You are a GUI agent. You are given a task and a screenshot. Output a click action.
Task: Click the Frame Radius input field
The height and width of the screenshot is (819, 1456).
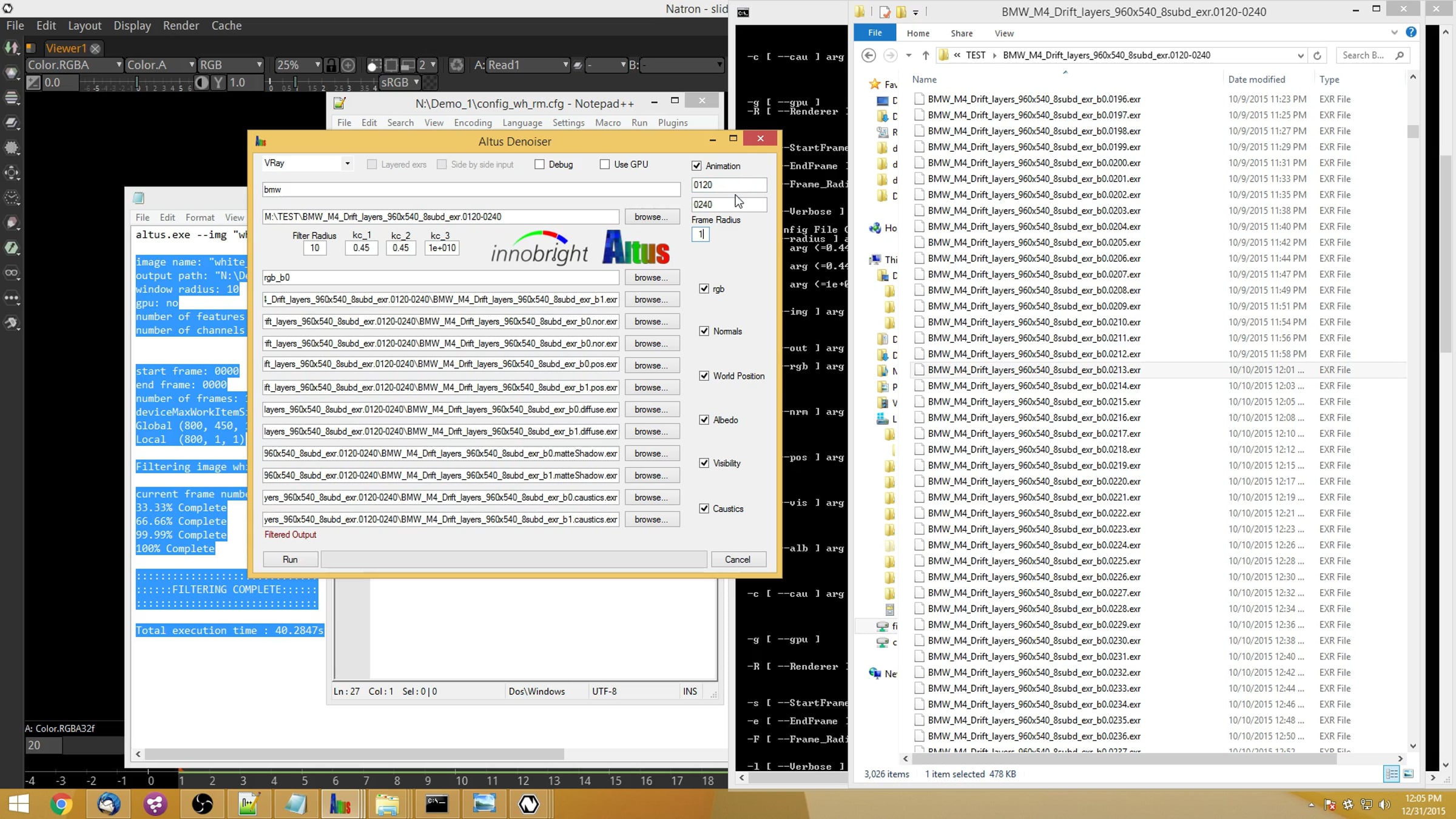(700, 234)
